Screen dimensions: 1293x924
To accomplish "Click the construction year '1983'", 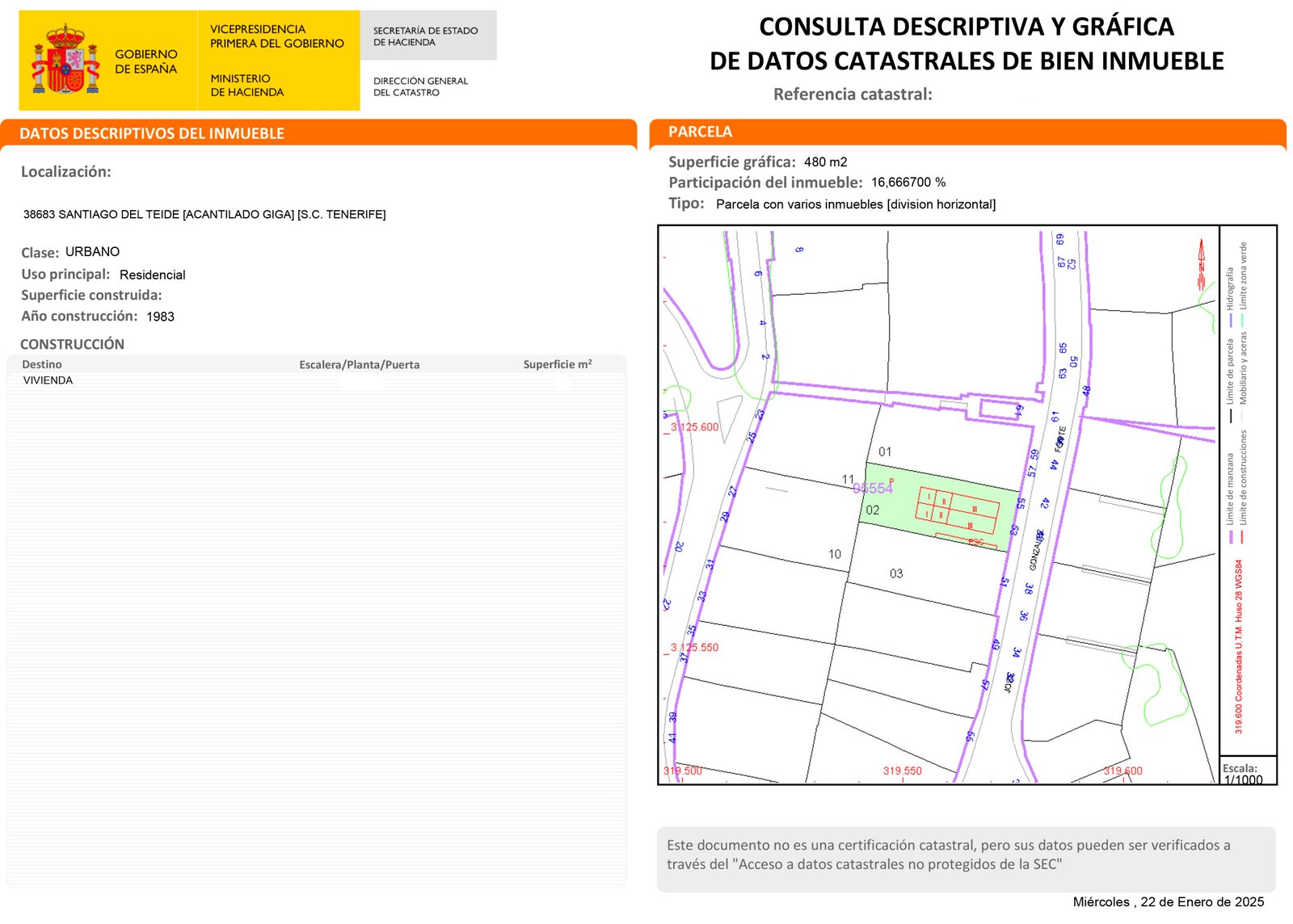I will pyautogui.click(x=161, y=317).
